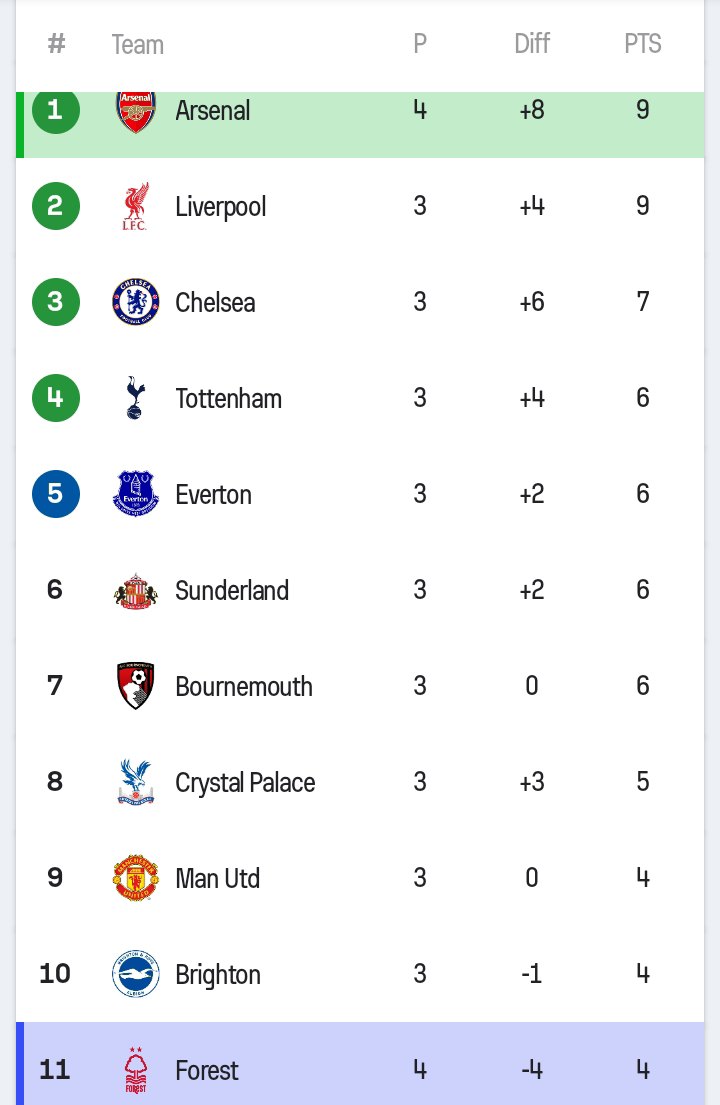Viewport: 720px width, 1105px height.
Task: Select the Tottenham cockerel crest
Action: point(135,398)
